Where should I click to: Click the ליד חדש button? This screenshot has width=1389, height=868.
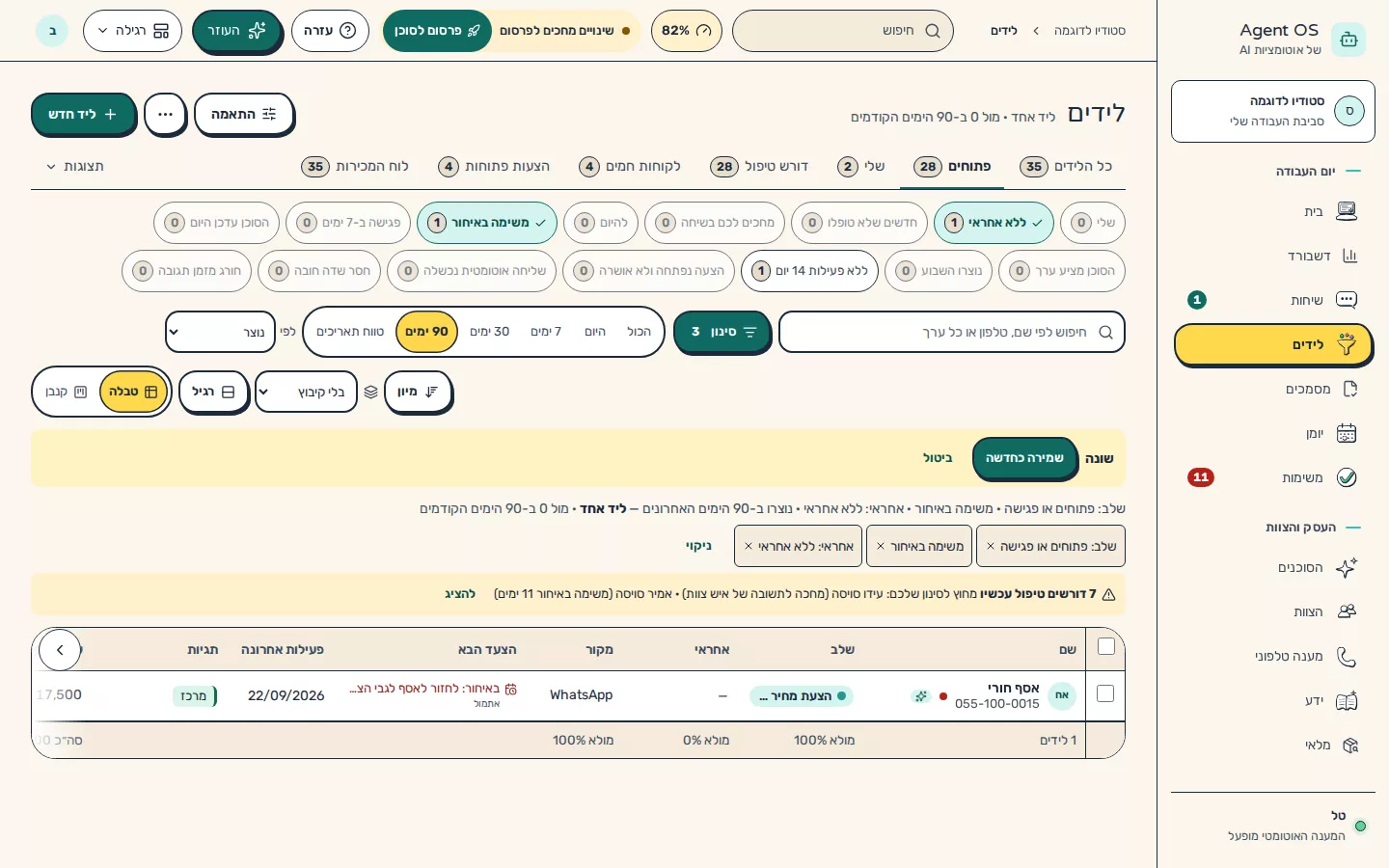pos(83,114)
